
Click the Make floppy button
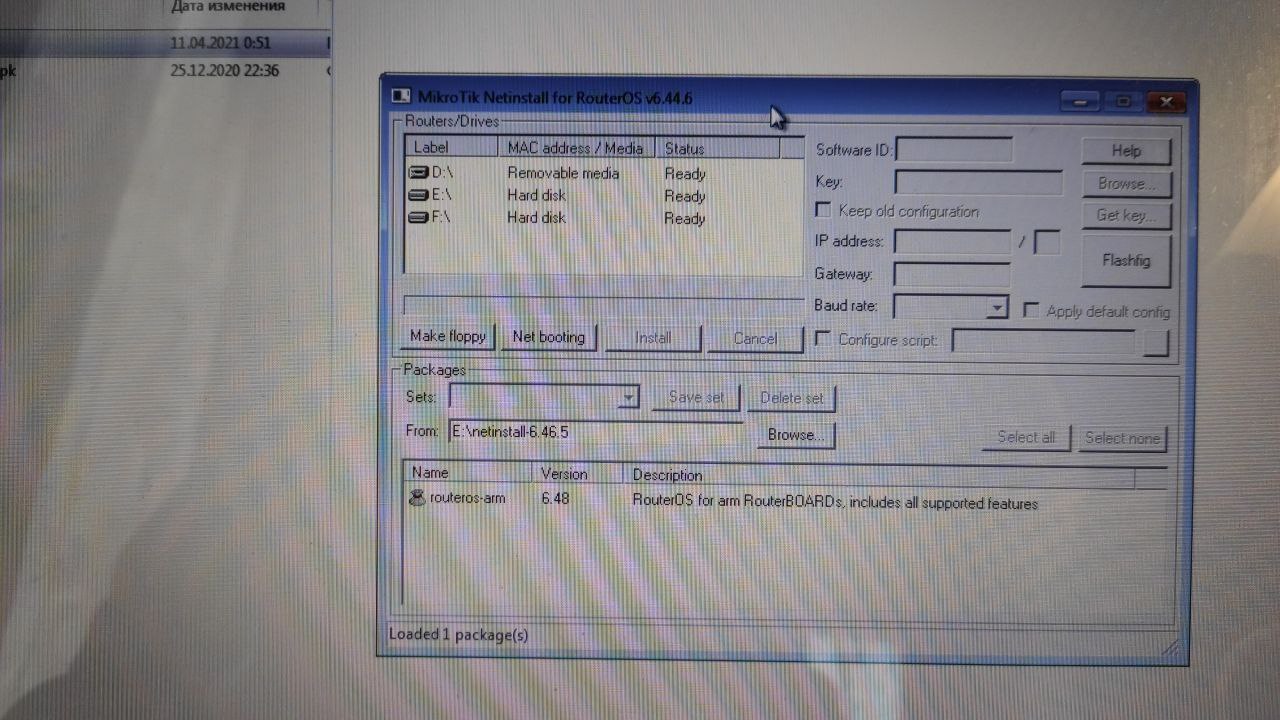click(448, 337)
